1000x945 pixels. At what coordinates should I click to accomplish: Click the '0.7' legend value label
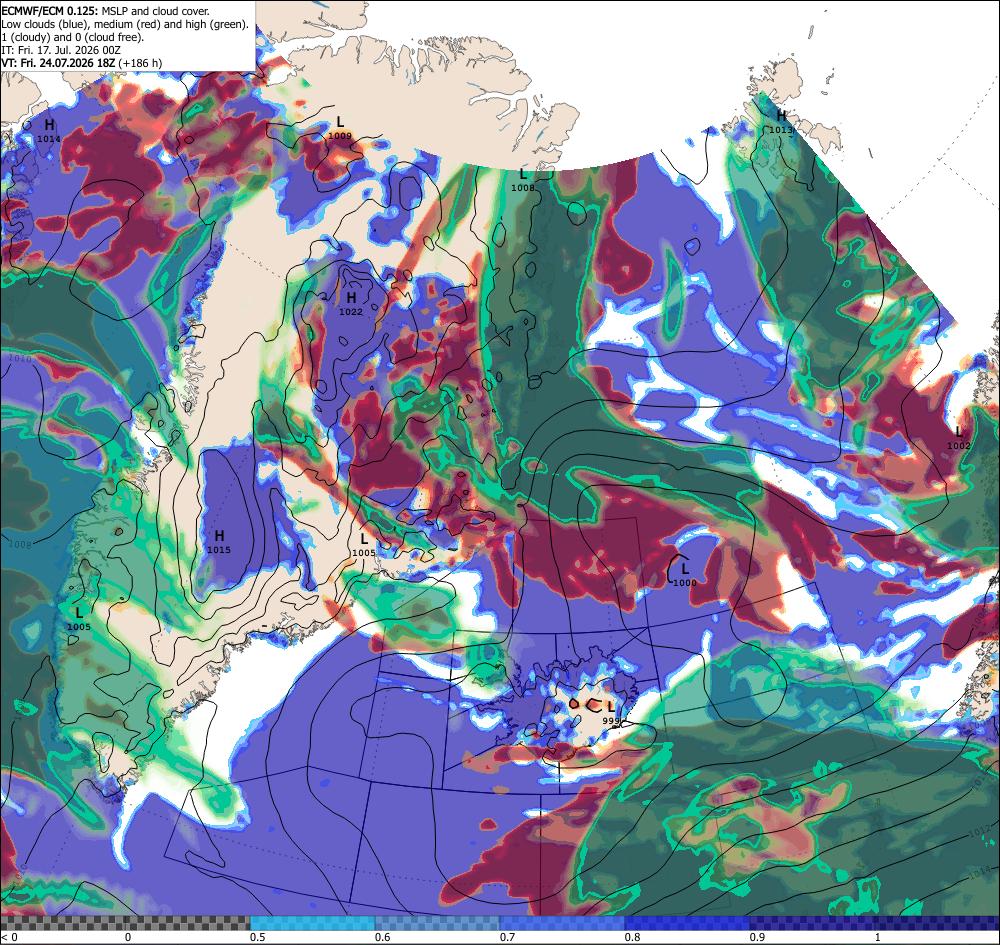point(508,937)
